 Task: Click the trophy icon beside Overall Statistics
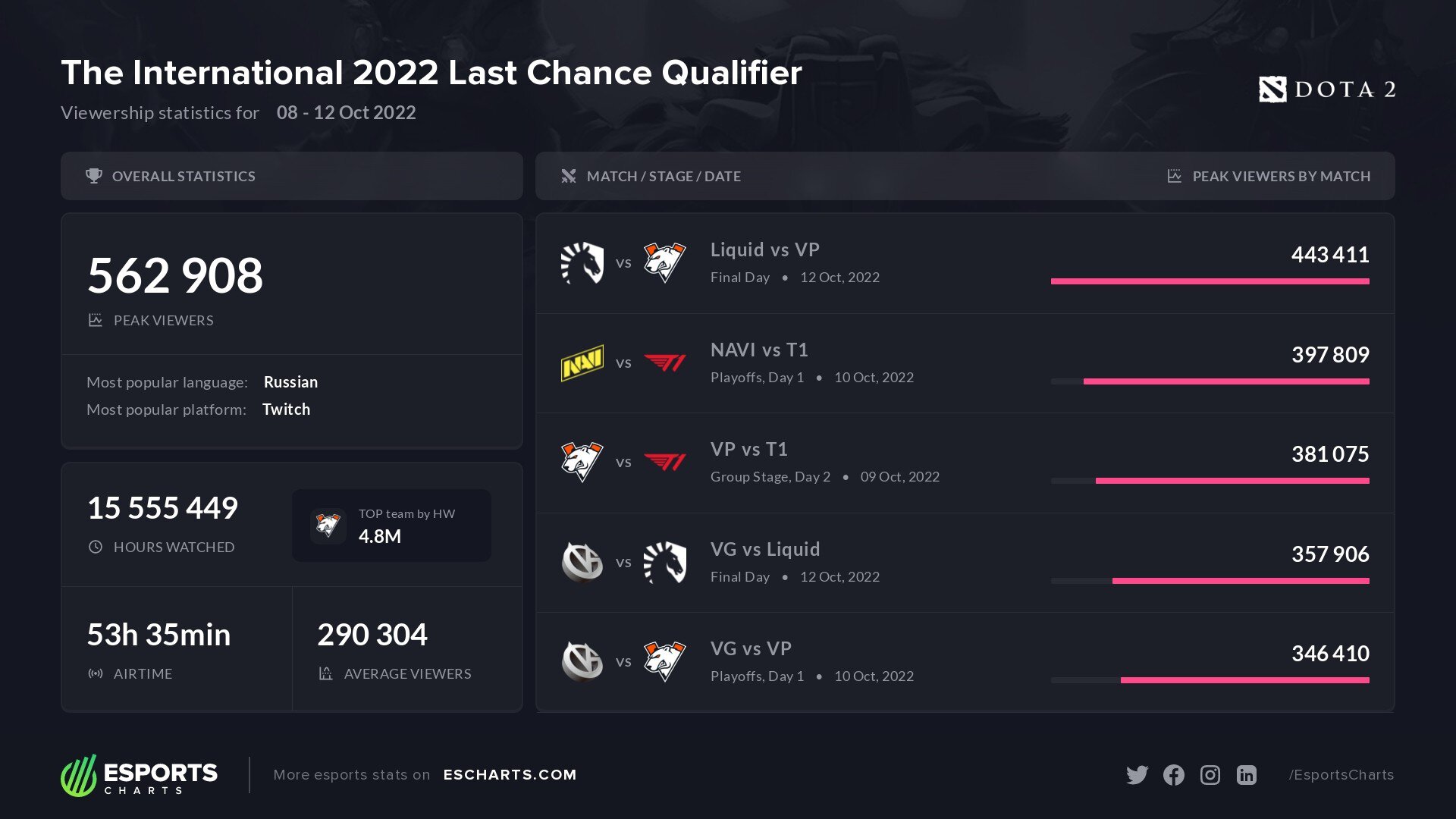pyautogui.click(x=94, y=176)
